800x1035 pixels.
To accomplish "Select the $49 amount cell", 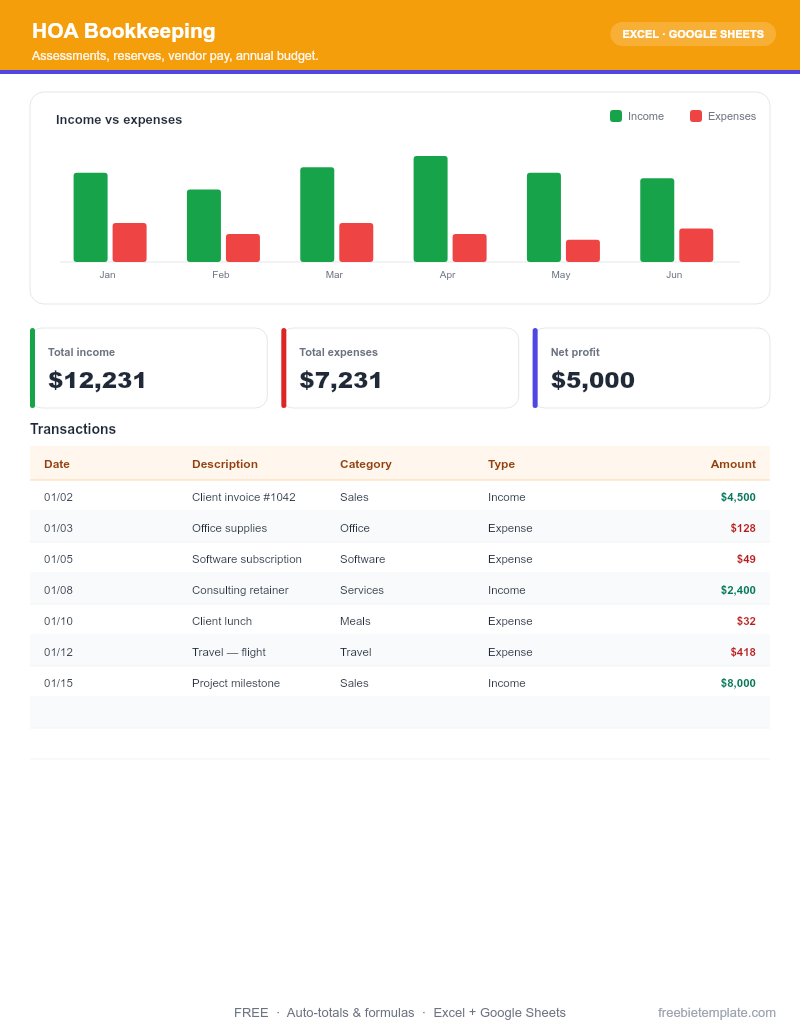I will [746, 559].
